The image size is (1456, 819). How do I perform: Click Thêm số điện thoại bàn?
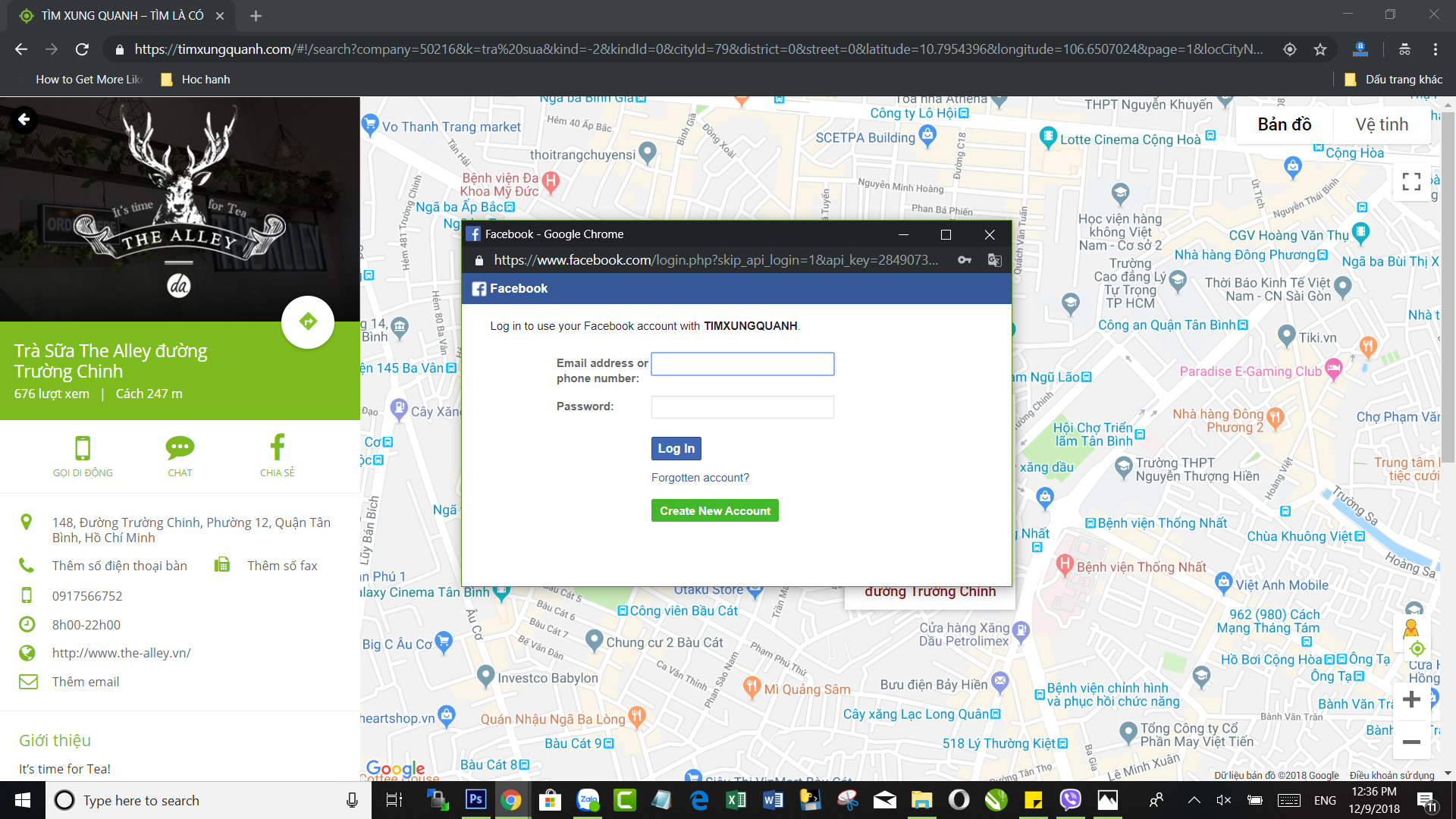pyautogui.click(x=120, y=566)
